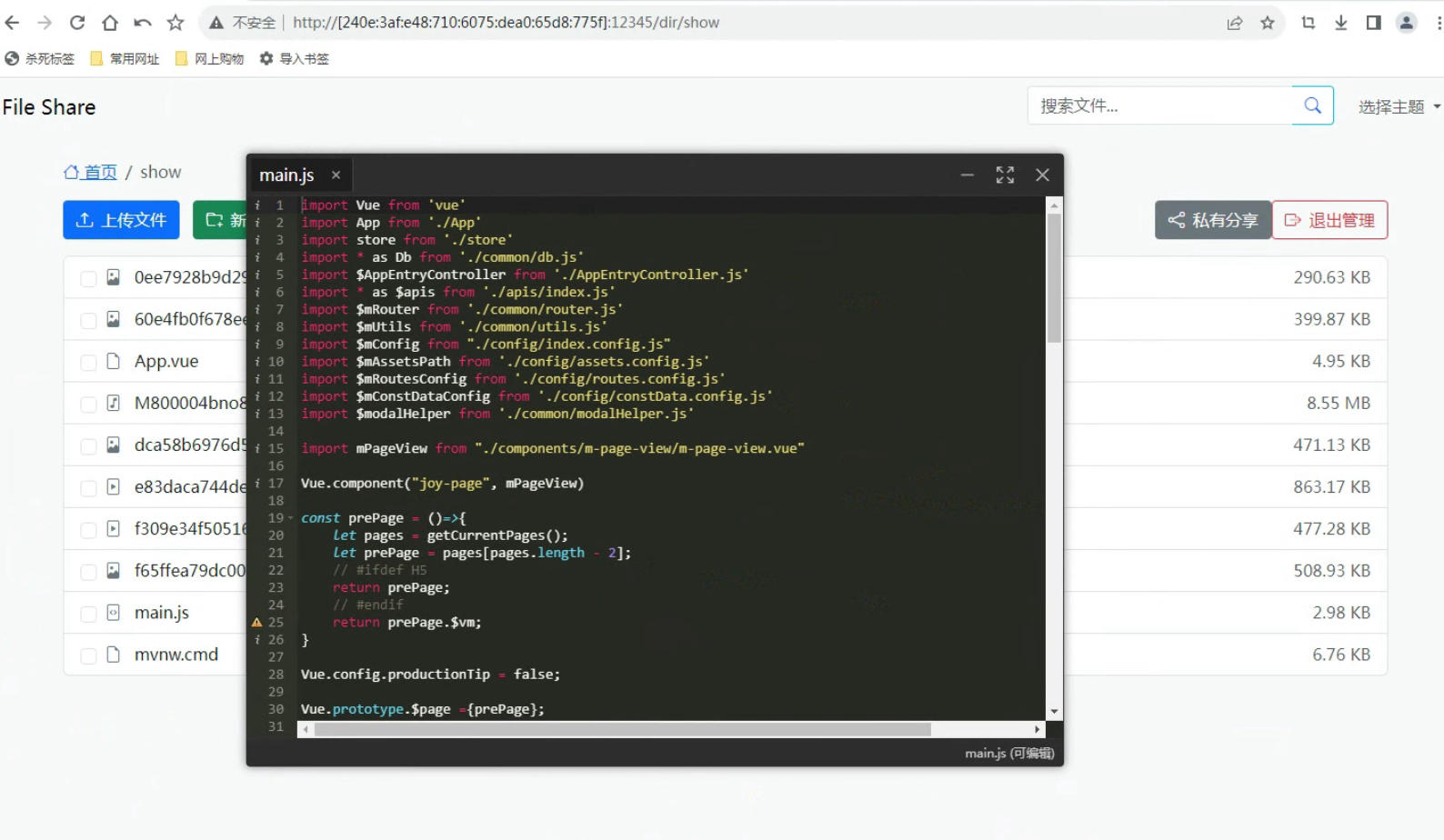Click the 8.55 MB size value

(1339, 403)
